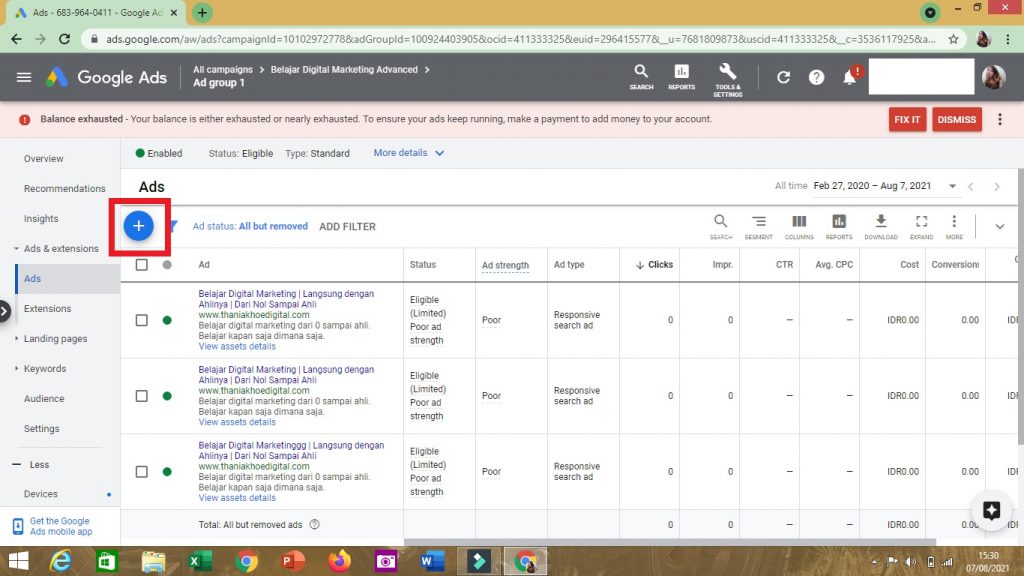
Task: Select the first ad row checkbox
Action: [x=141, y=320]
